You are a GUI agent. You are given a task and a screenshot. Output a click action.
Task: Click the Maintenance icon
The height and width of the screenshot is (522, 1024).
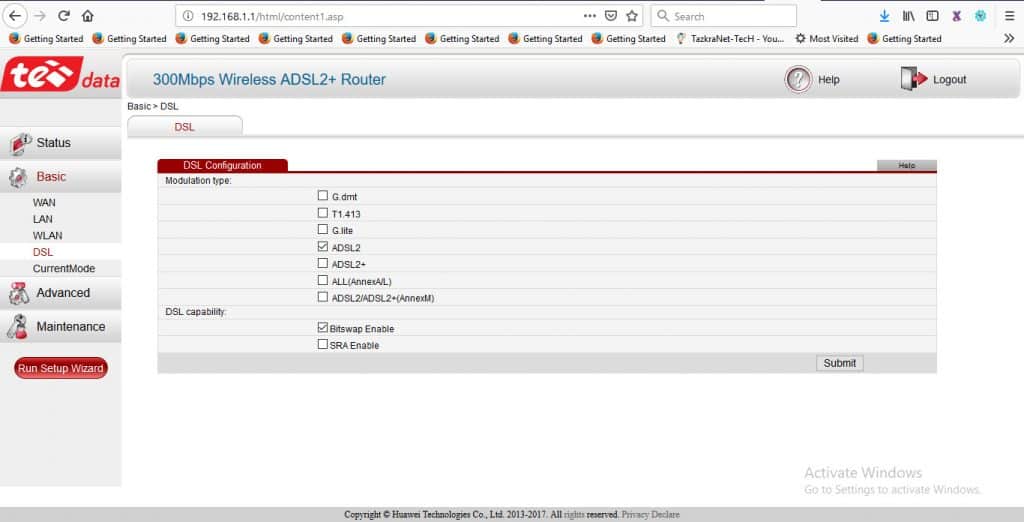(x=18, y=327)
